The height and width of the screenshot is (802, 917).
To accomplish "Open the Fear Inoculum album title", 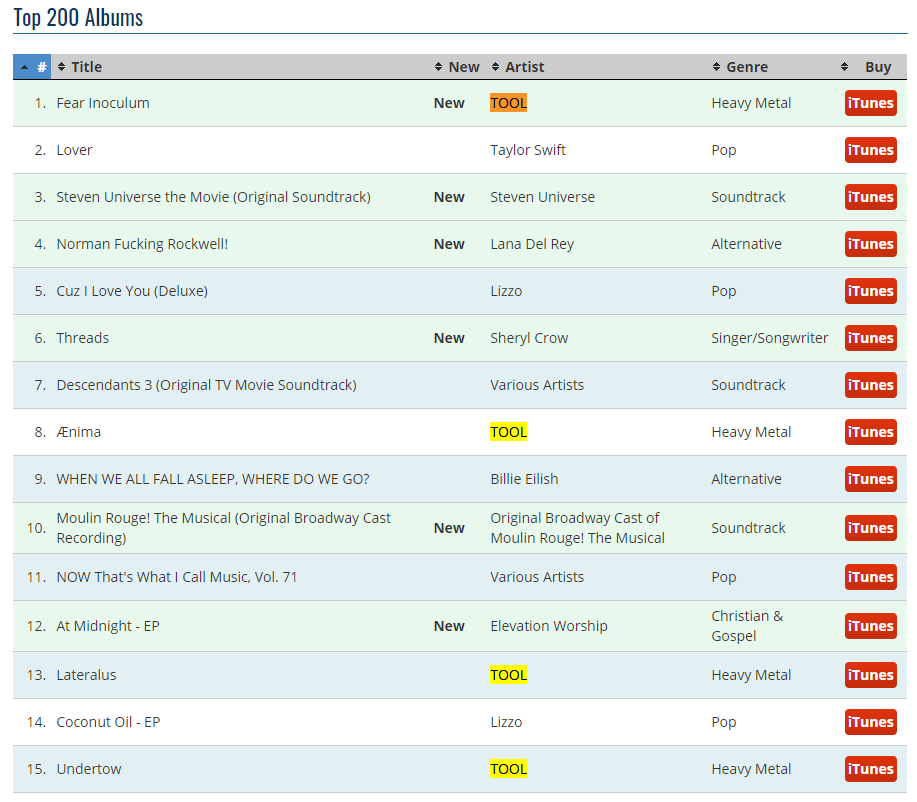I will tap(103, 103).
